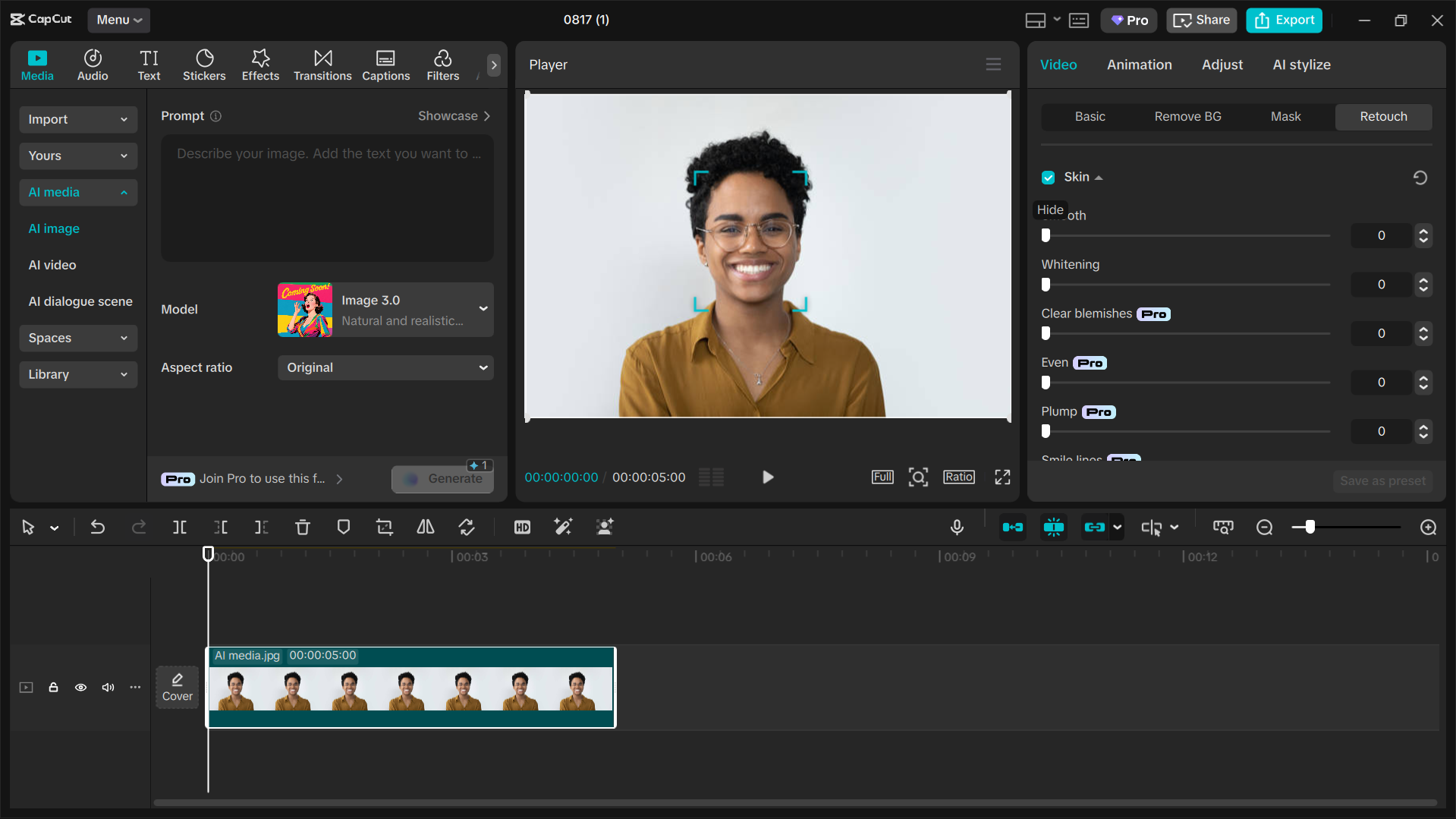Click the redo arrow in timeline toolbar
The image size is (1456, 819).
coord(139,527)
